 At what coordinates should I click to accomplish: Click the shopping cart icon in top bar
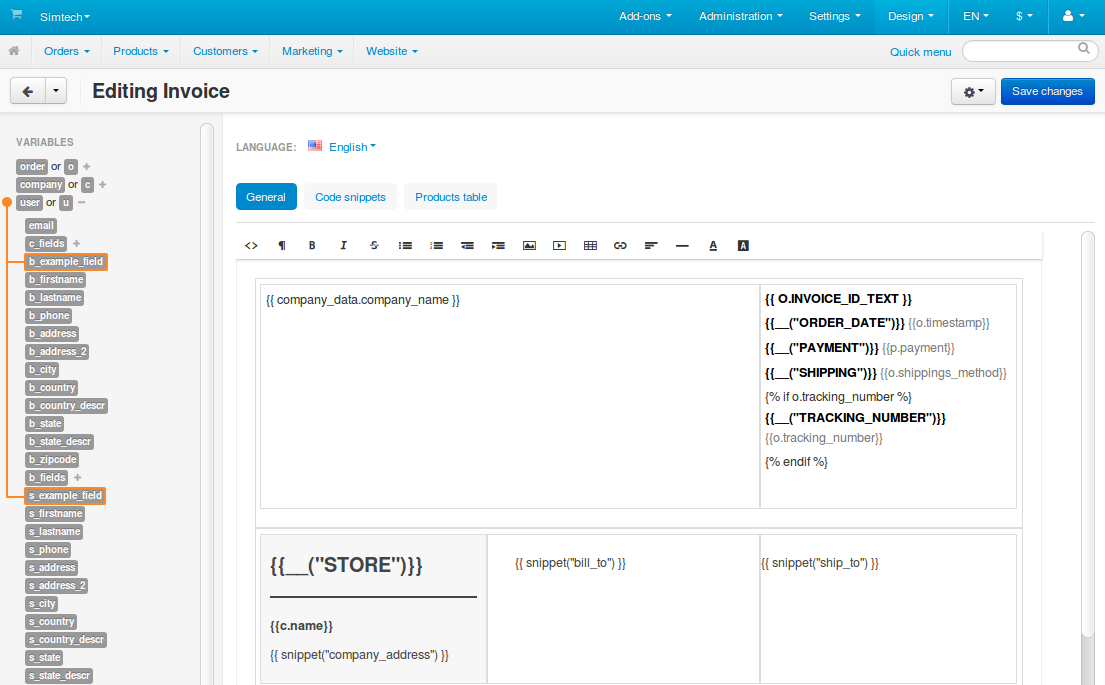tap(16, 15)
